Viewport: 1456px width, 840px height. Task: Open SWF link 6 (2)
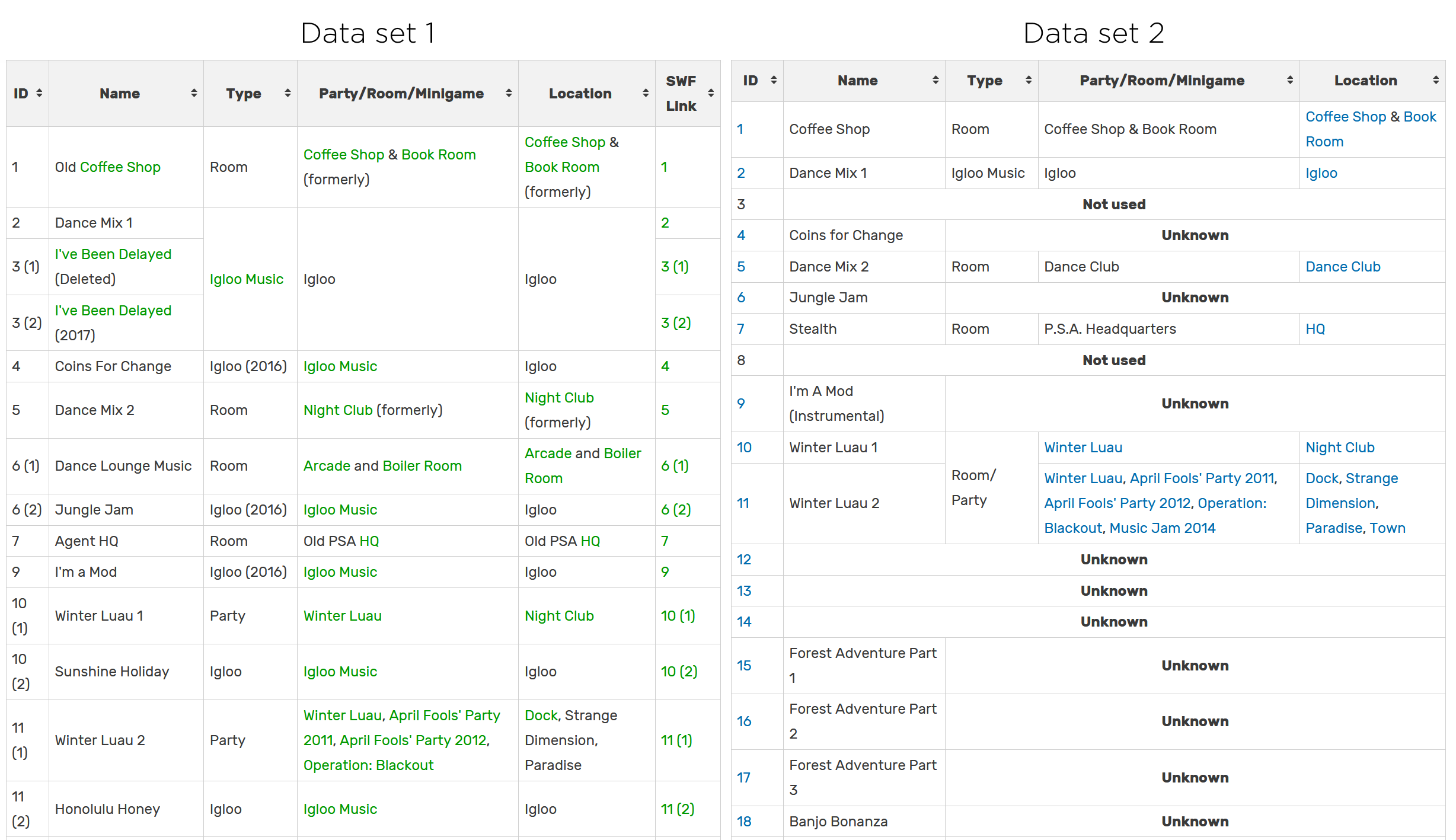coord(676,510)
